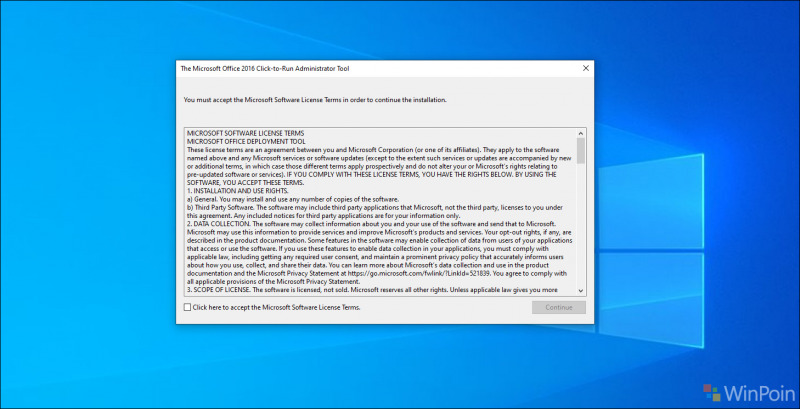800x409 pixels.
Task: Click the go.microsoft.com fwlink URL text
Action: click(419, 274)
